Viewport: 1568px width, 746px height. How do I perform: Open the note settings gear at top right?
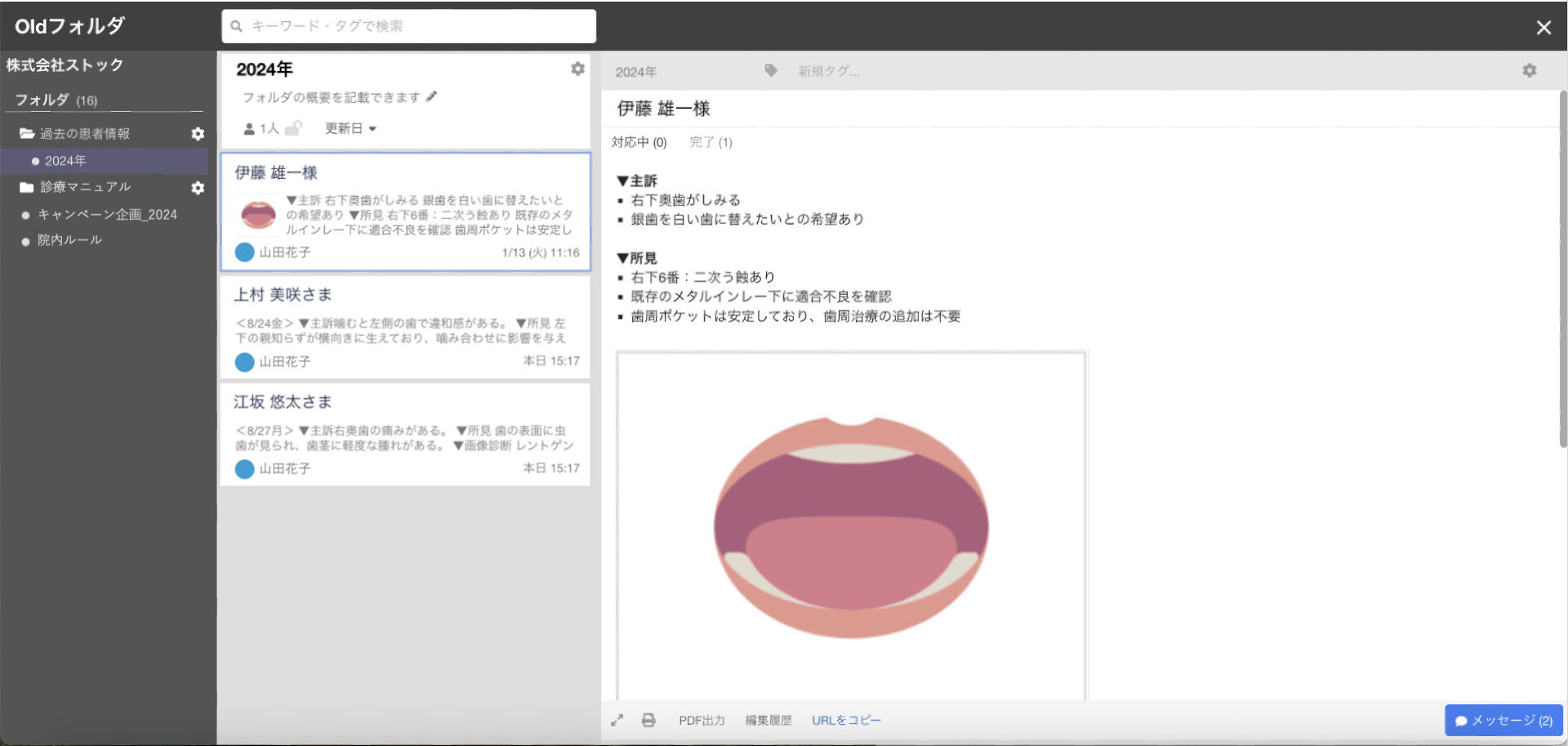[x=1529, y=71]
